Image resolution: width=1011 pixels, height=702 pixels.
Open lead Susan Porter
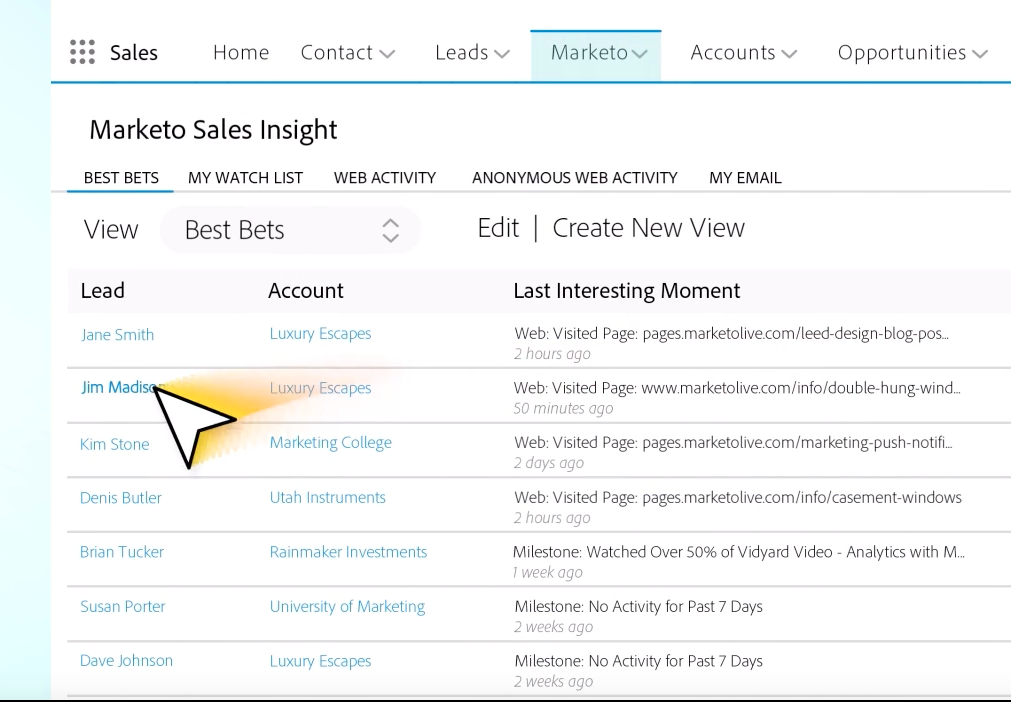123,607
